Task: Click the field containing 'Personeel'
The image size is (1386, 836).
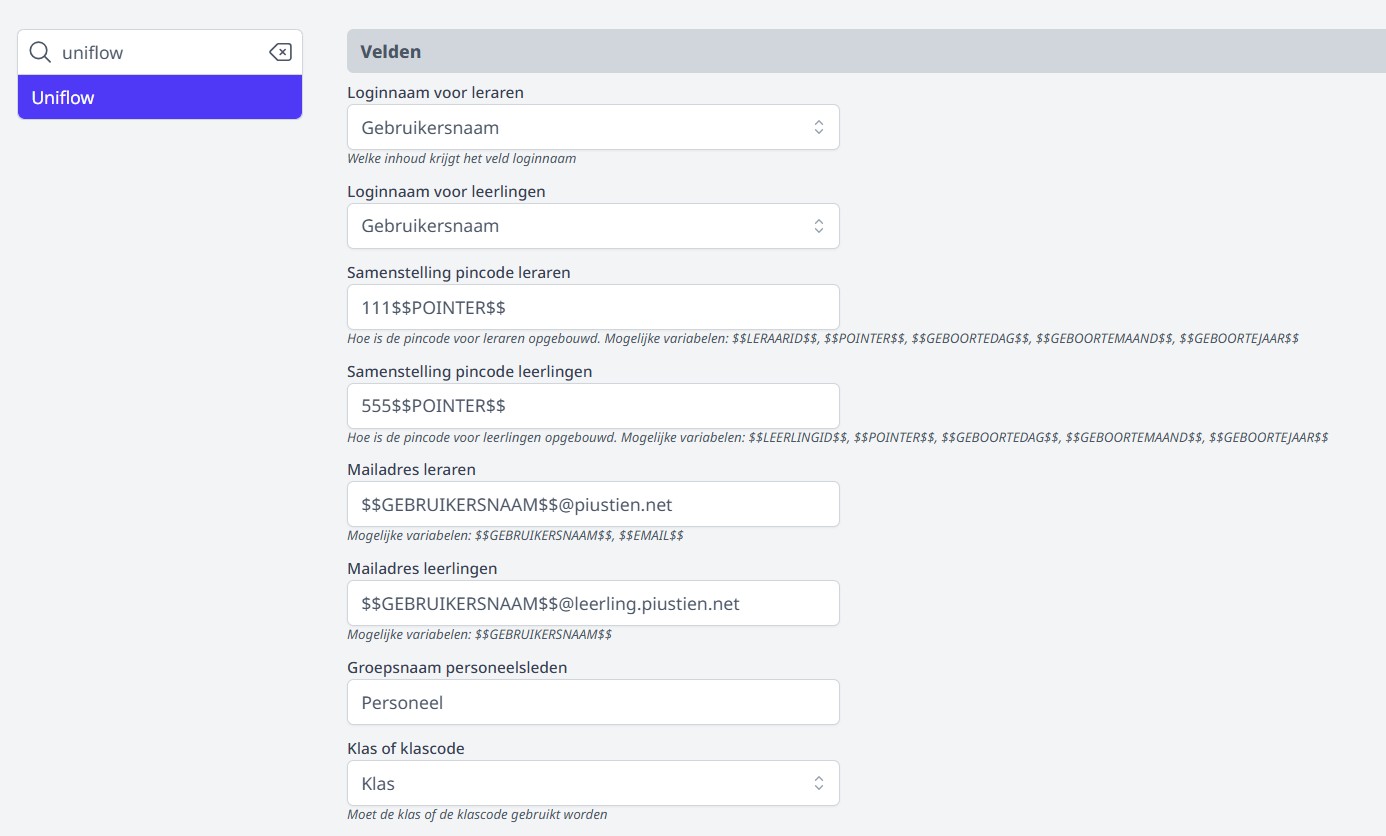Action: [593, 701]
